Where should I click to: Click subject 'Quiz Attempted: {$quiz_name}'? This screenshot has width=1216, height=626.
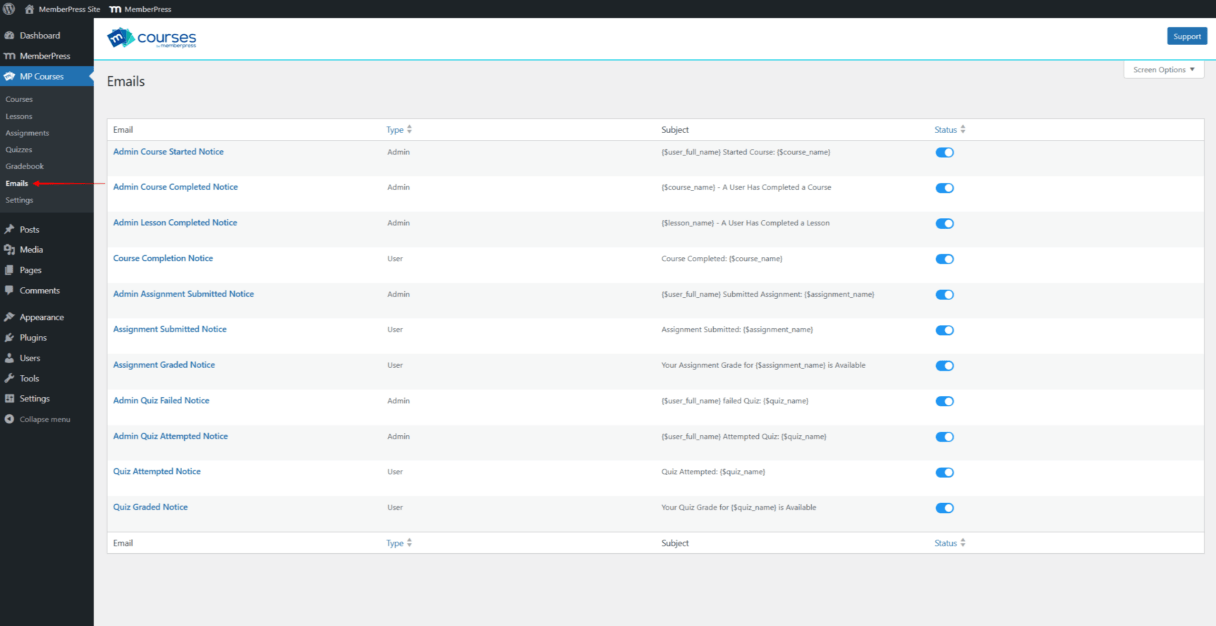[x=714, y=472]
